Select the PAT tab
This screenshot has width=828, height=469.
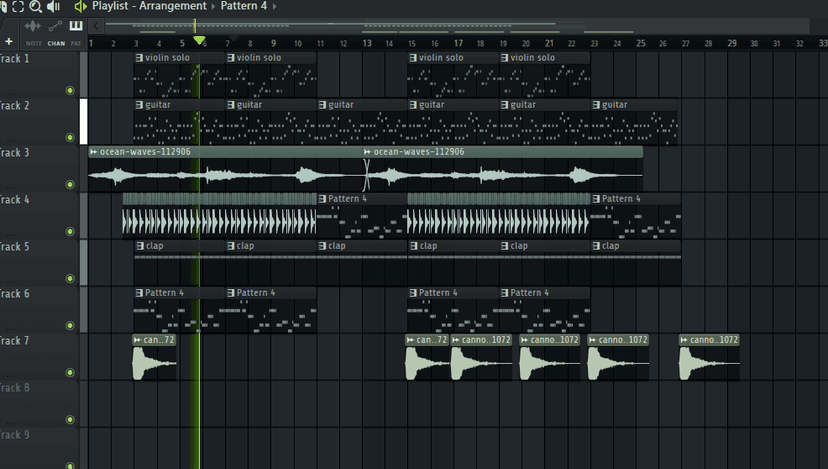(x=76, y=43)
